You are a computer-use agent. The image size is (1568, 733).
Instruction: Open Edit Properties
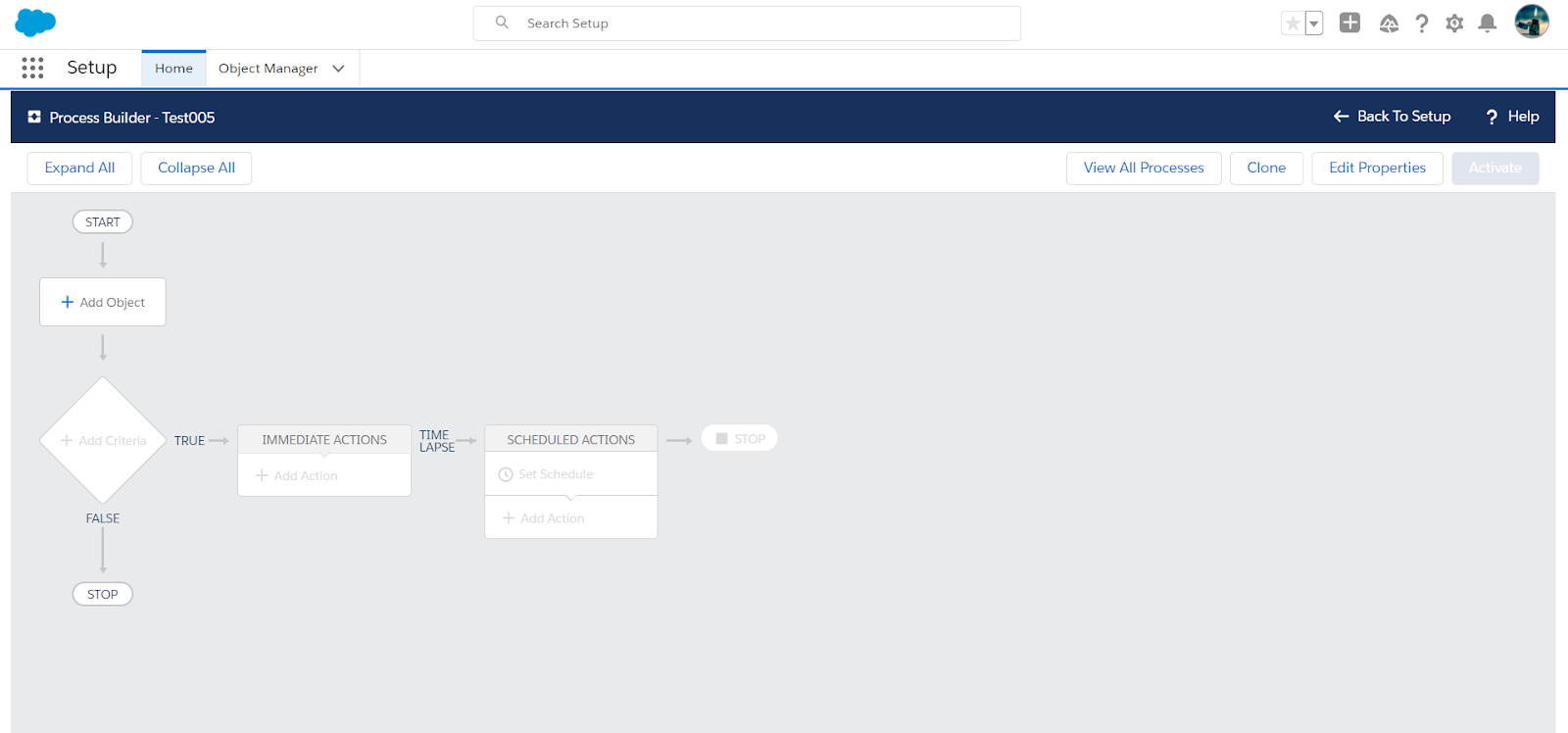coord(1376,168)
